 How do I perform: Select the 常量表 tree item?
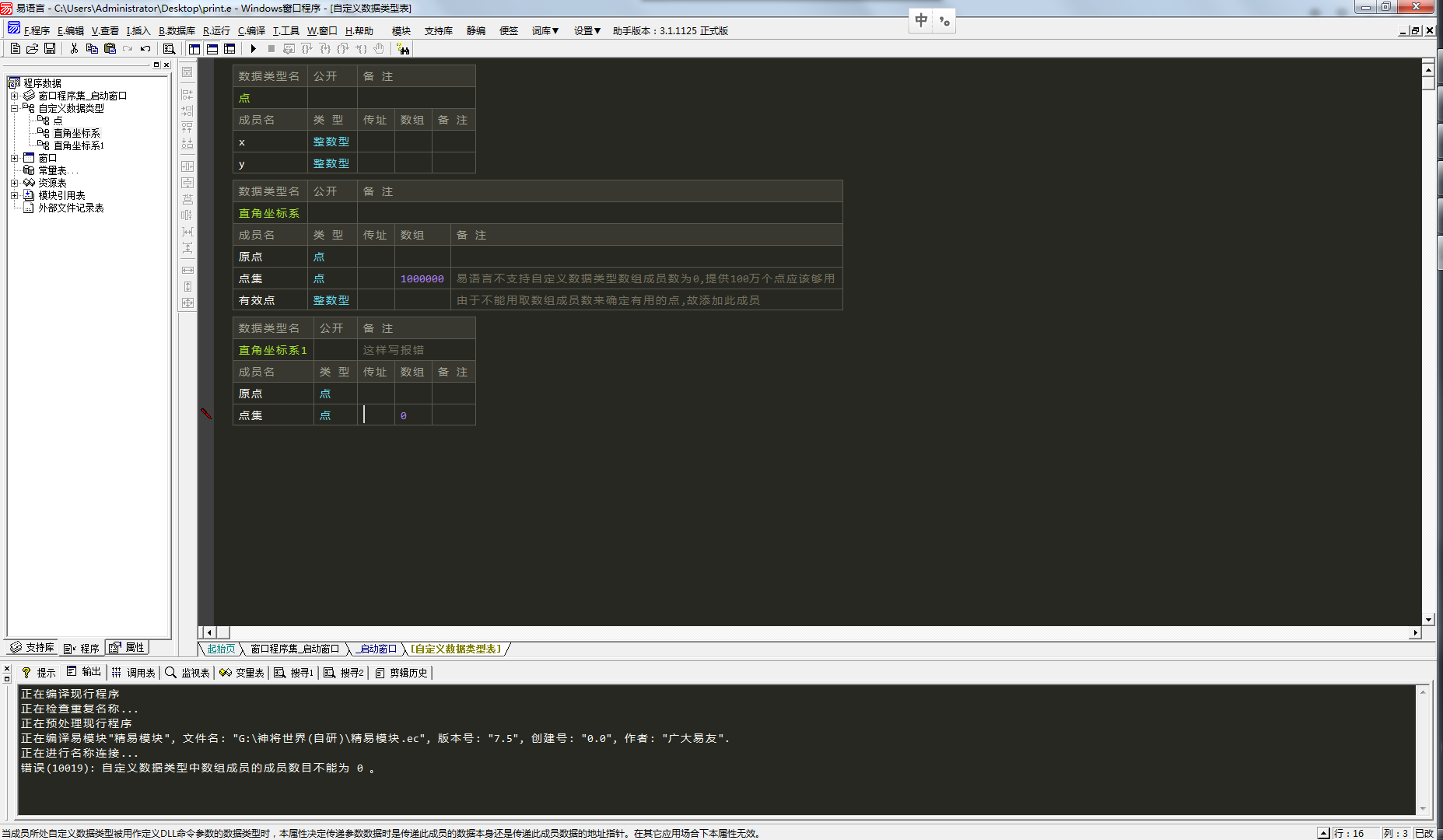click(57, 170)
